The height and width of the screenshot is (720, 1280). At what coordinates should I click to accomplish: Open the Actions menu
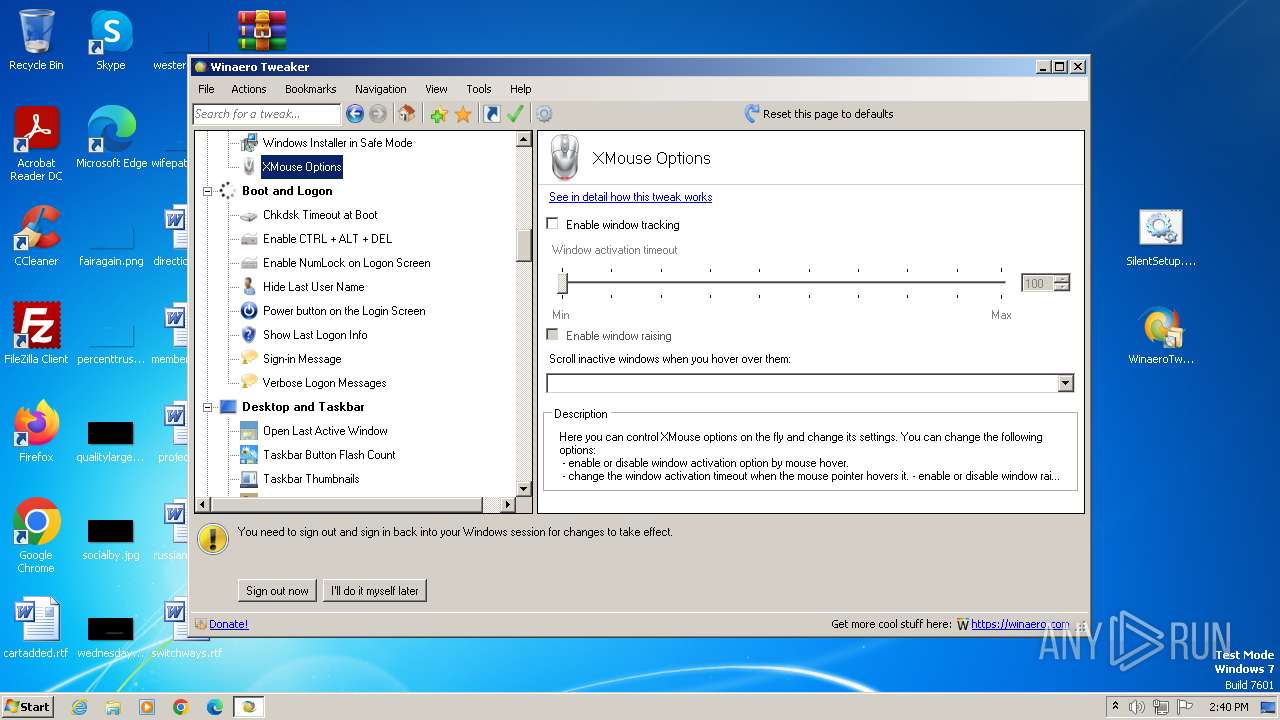point(249,89)
